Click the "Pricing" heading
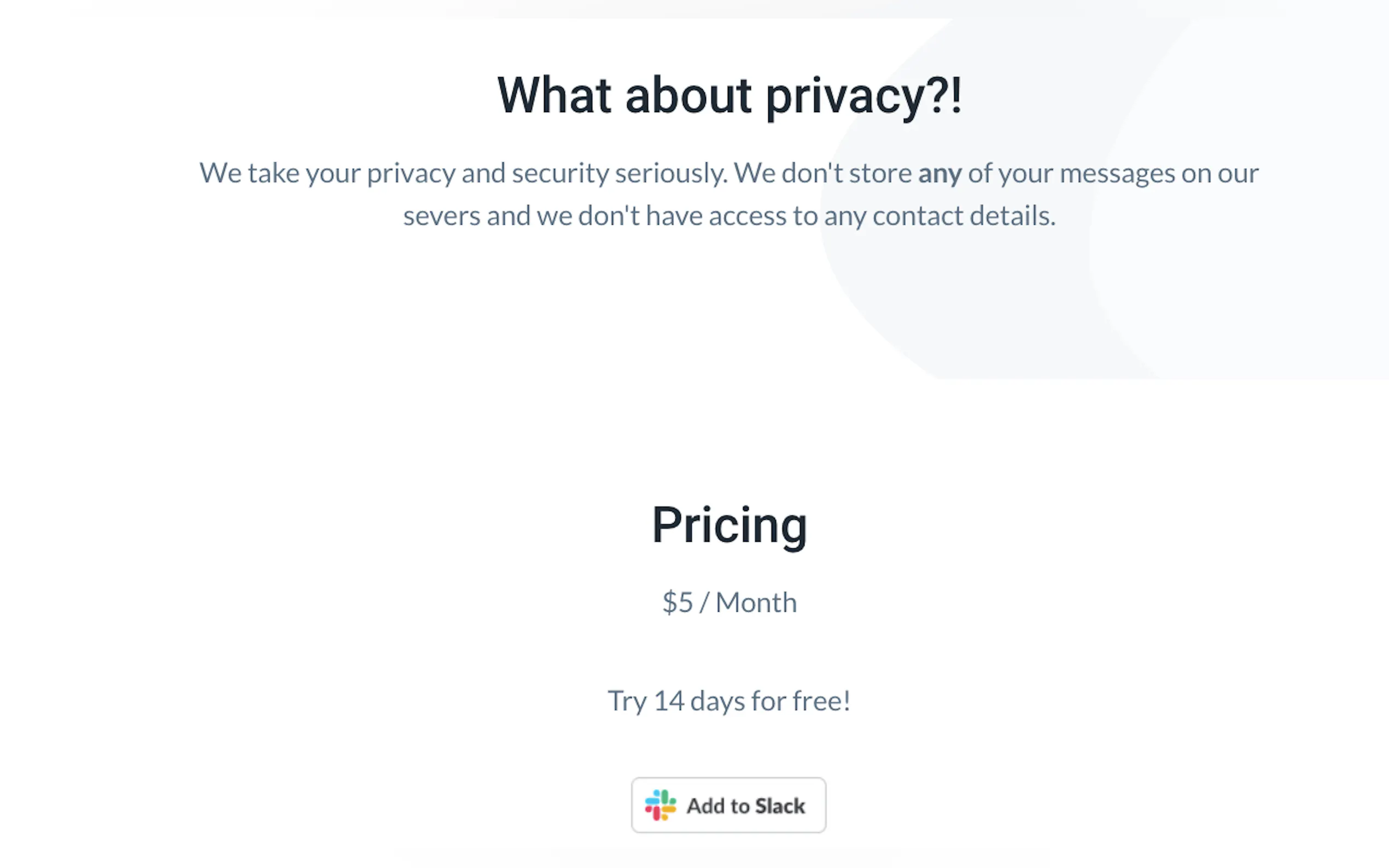The width and height of the screenshot is (1389, 868). 729,525
